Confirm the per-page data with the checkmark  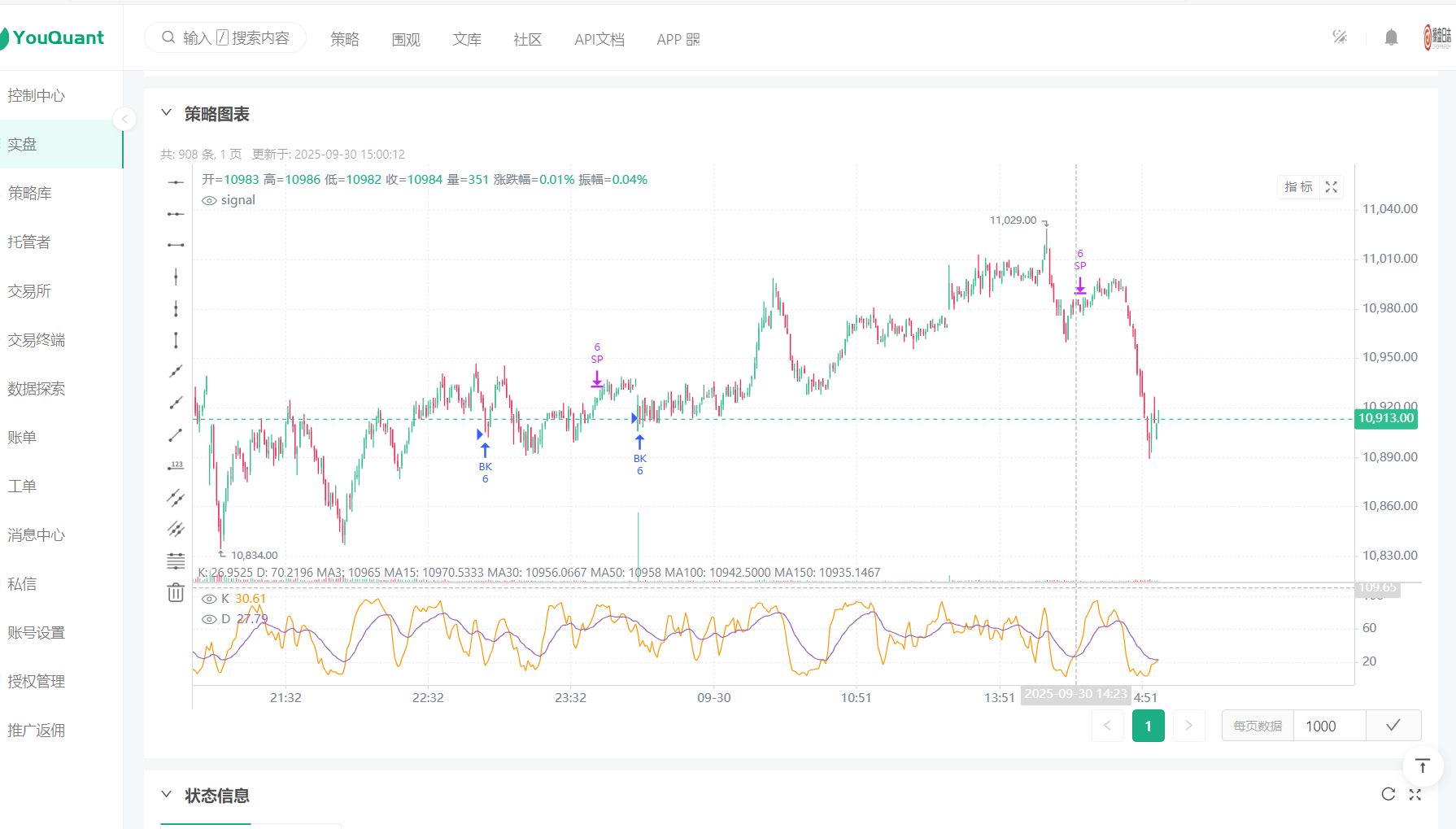pyautogui.click(x=1393, y=726)
